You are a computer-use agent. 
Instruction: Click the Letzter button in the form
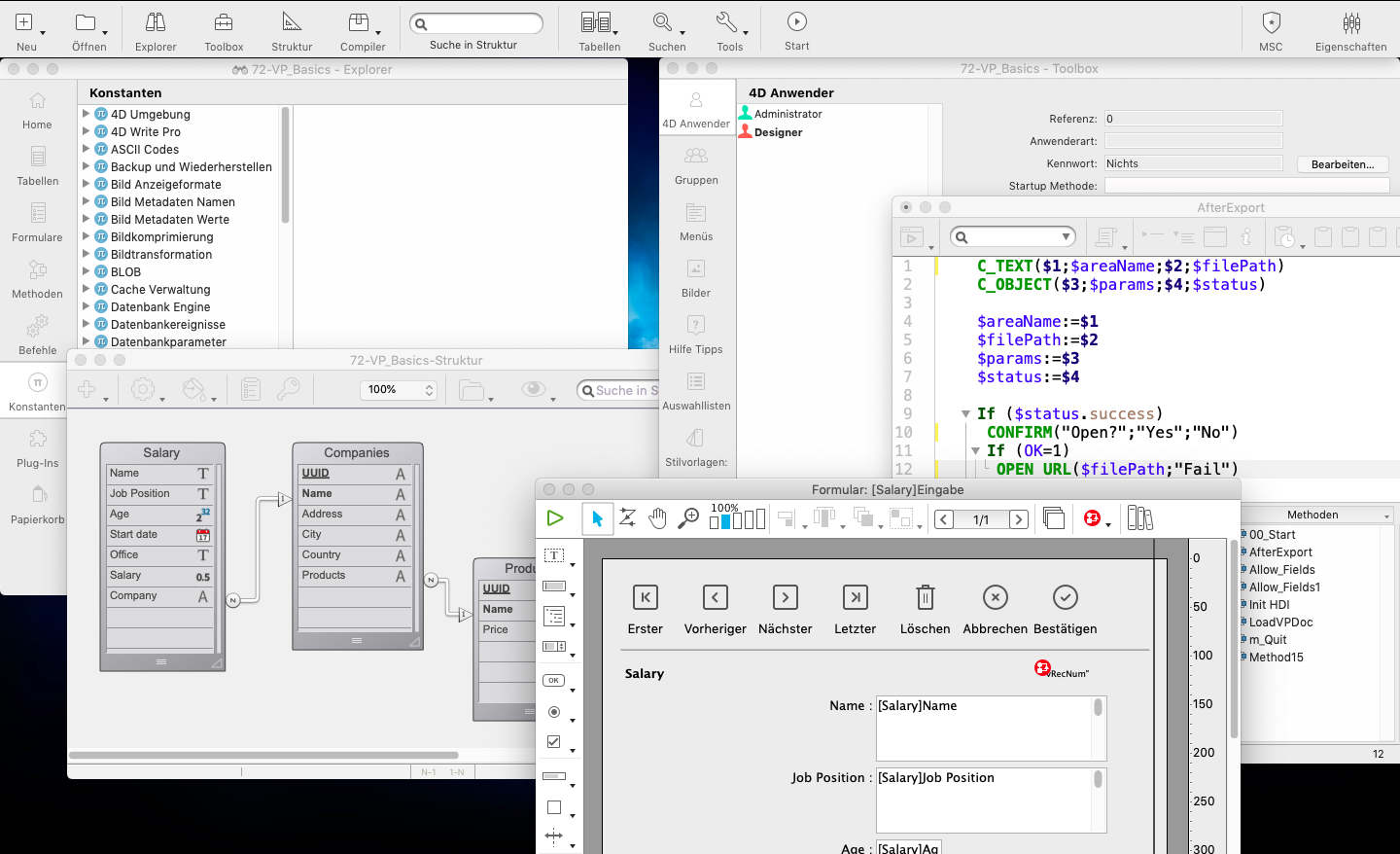coord(856,597)
